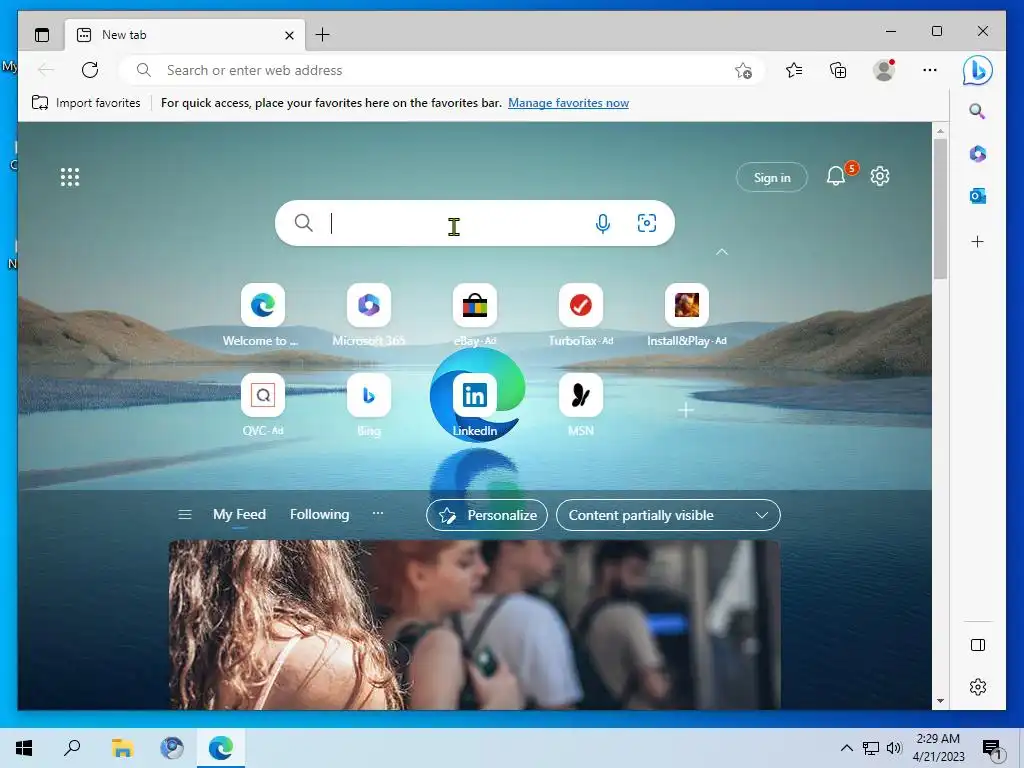The width and height of the screenshot is (1024, 768).
Task: Open the feed hamburger menu
Action: (185, 515)
